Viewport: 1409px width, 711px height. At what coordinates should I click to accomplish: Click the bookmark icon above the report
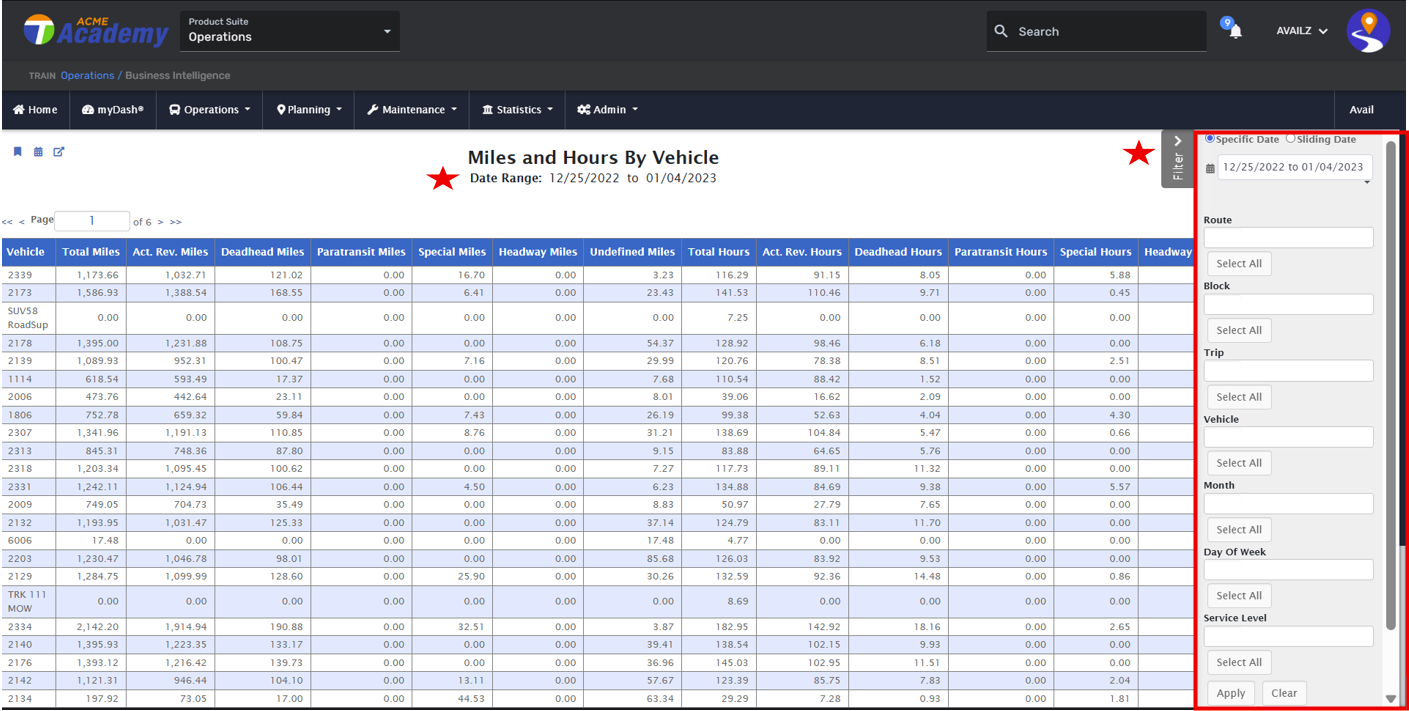point(17,152)
